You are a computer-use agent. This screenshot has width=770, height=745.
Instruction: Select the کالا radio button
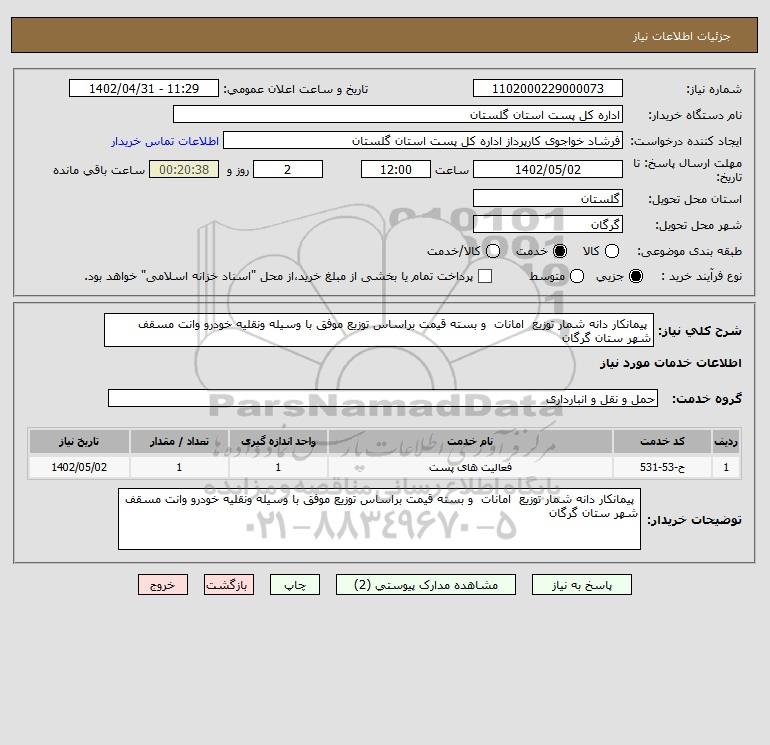(x=611, y=251)
